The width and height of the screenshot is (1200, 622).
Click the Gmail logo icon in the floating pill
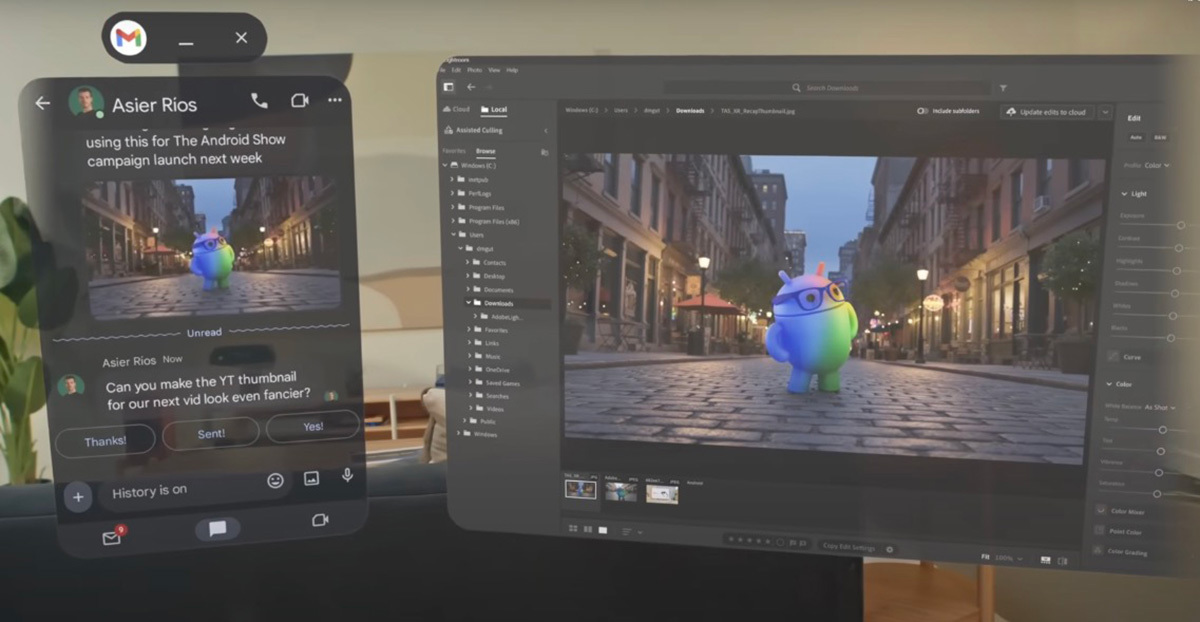(129, 38)
